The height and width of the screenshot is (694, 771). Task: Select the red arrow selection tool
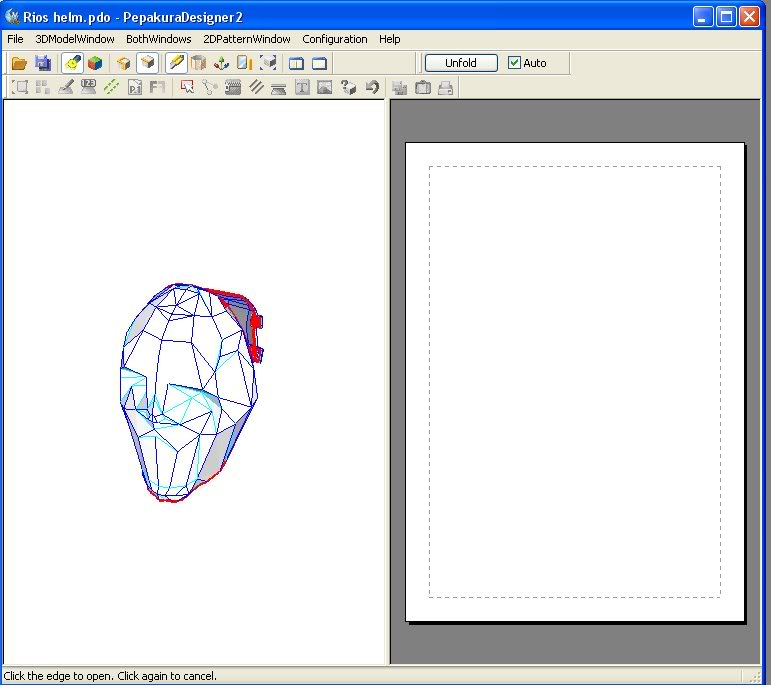pos(187,88)
